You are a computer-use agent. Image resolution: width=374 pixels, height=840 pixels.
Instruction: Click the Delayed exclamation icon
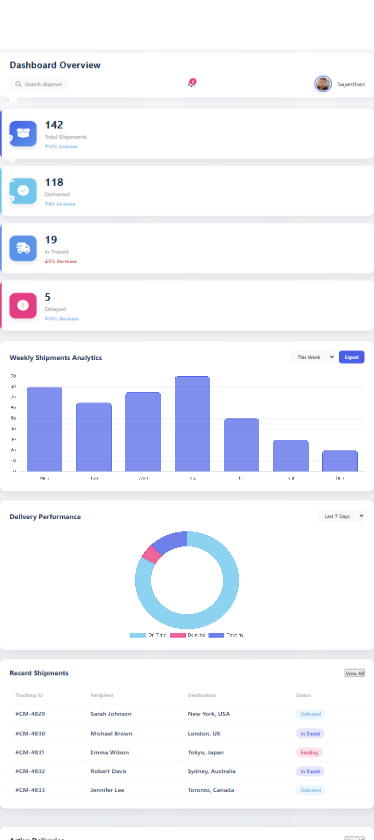(x=23, y=305)
